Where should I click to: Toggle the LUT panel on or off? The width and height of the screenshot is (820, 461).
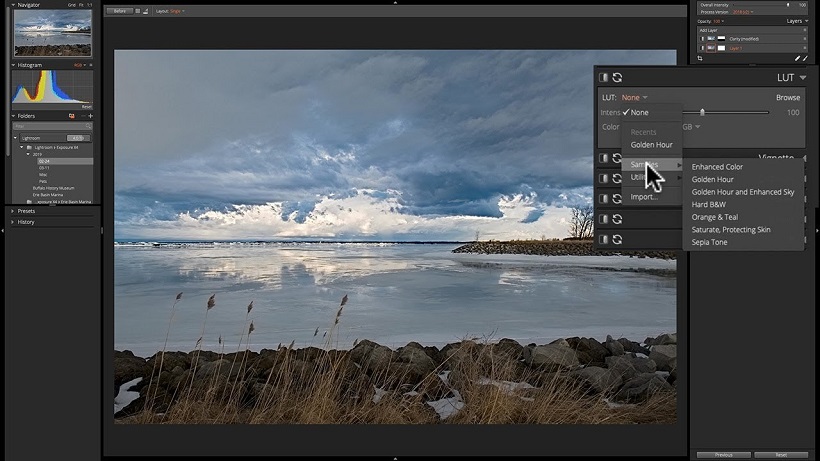[603, 77]
